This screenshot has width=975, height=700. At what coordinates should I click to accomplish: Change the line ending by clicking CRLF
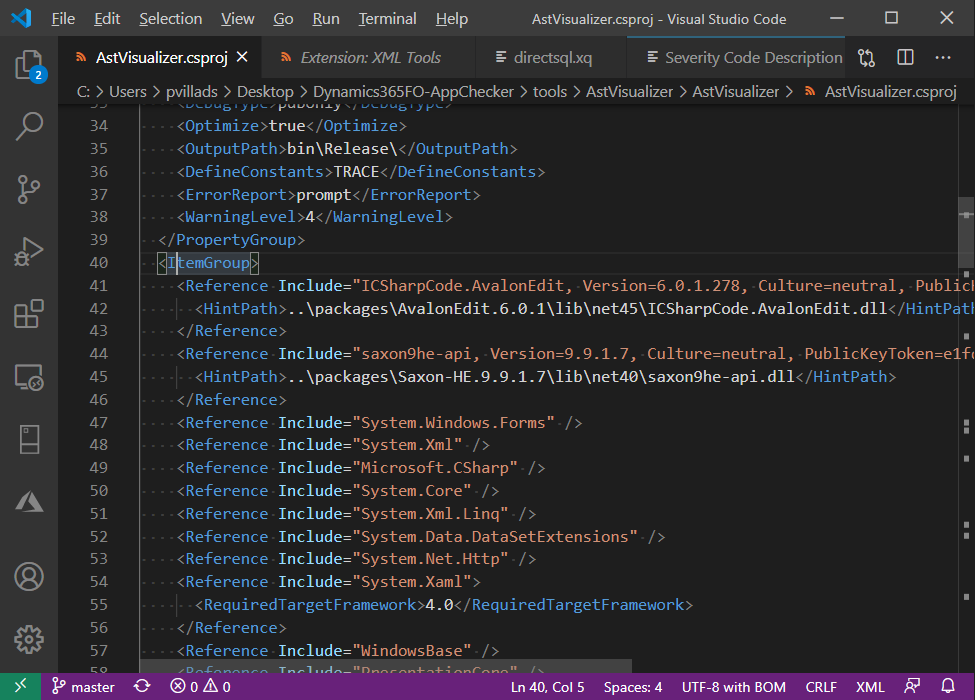point(821,687)
